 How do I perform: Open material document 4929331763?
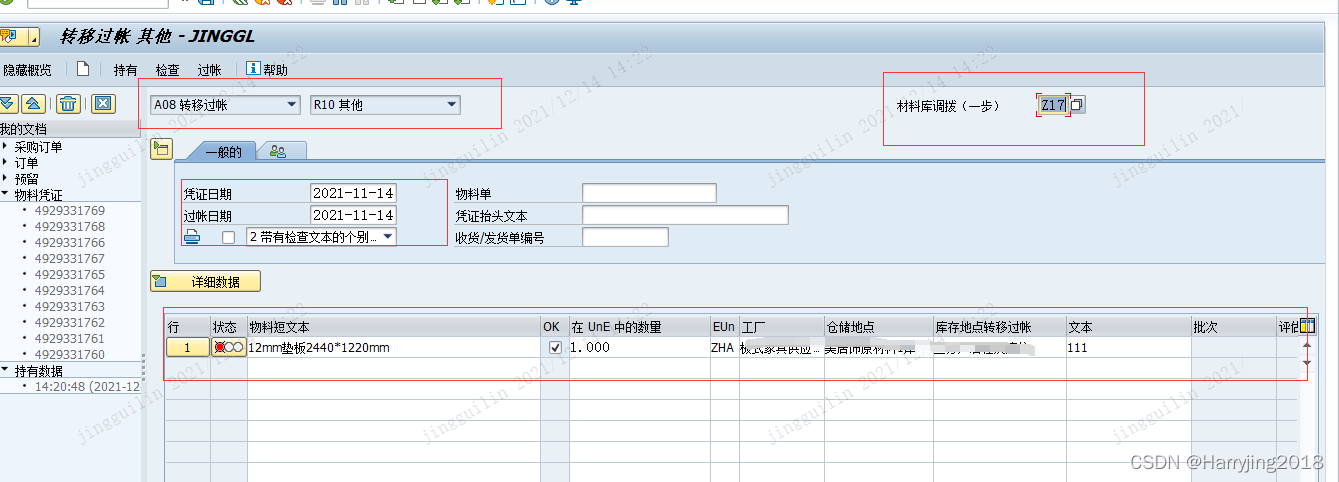69,306
